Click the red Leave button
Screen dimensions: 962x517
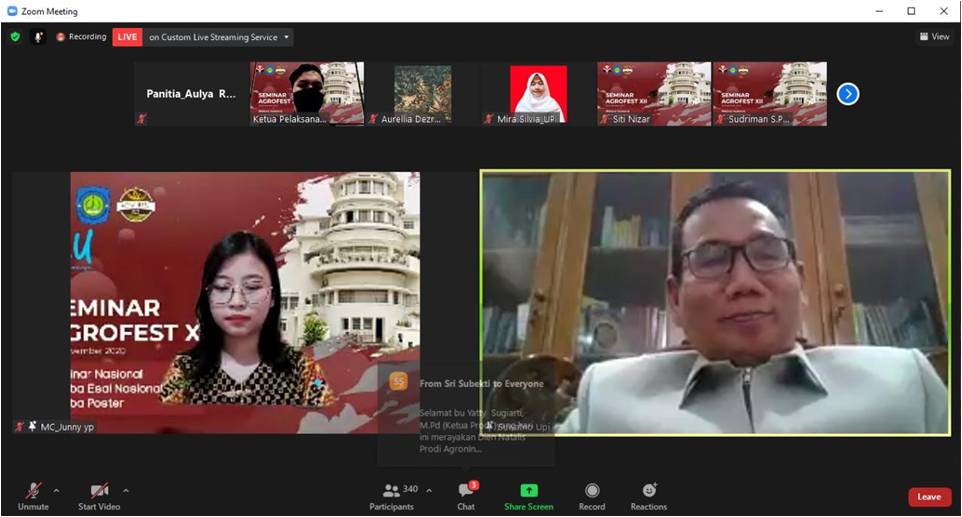(x=929, y=497)
